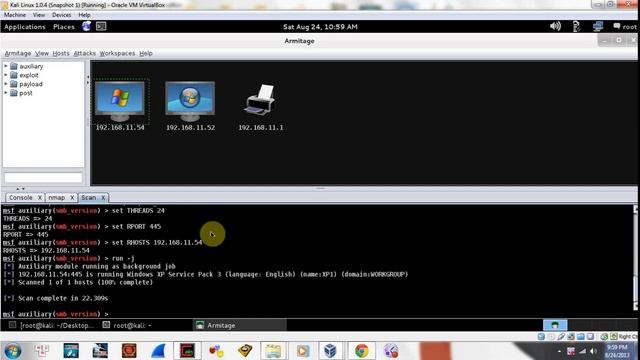
Task: Open the View menu in Armitage
Action: click(42, 53)
